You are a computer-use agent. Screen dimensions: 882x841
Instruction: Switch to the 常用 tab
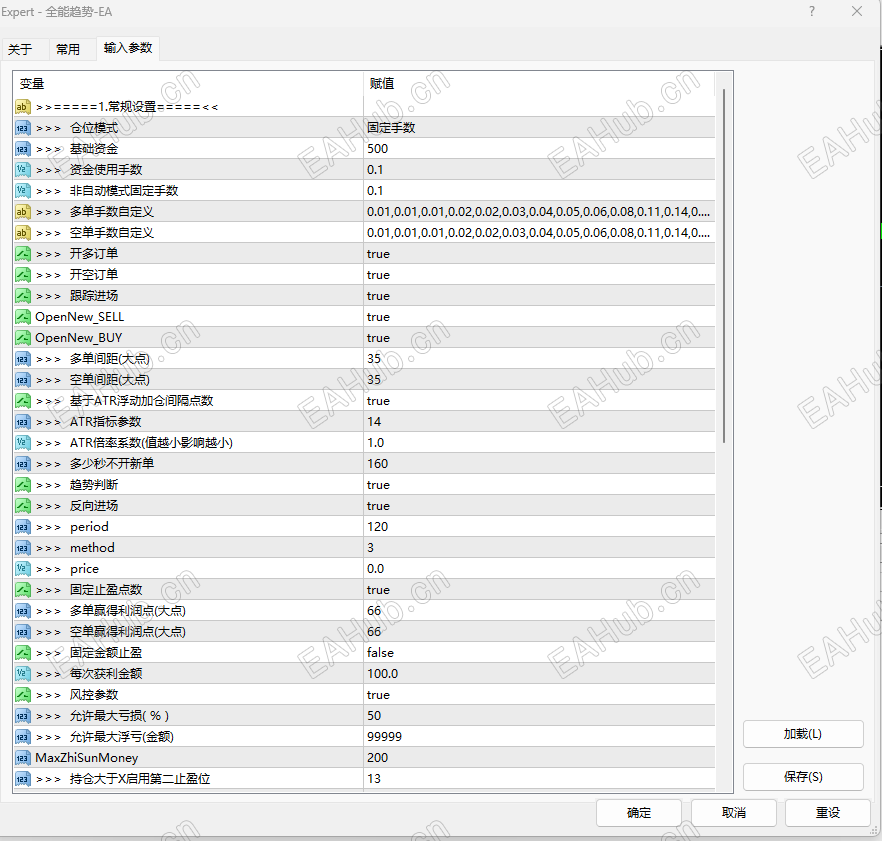pos(68,48)
